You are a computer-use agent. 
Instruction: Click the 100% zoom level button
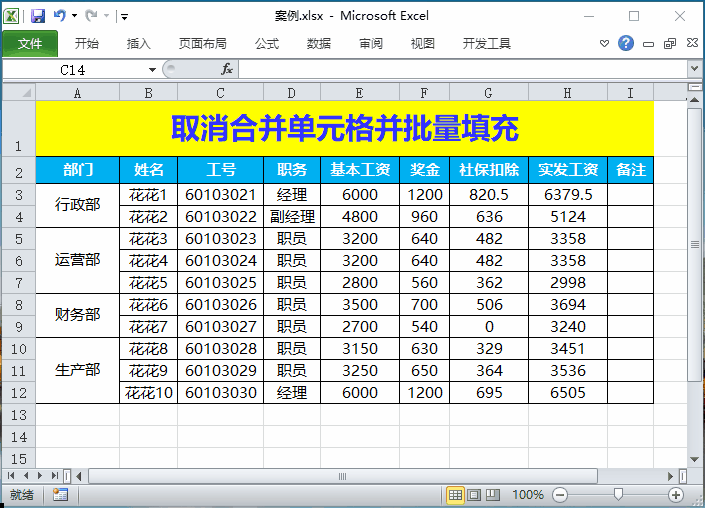coord(528,495)
